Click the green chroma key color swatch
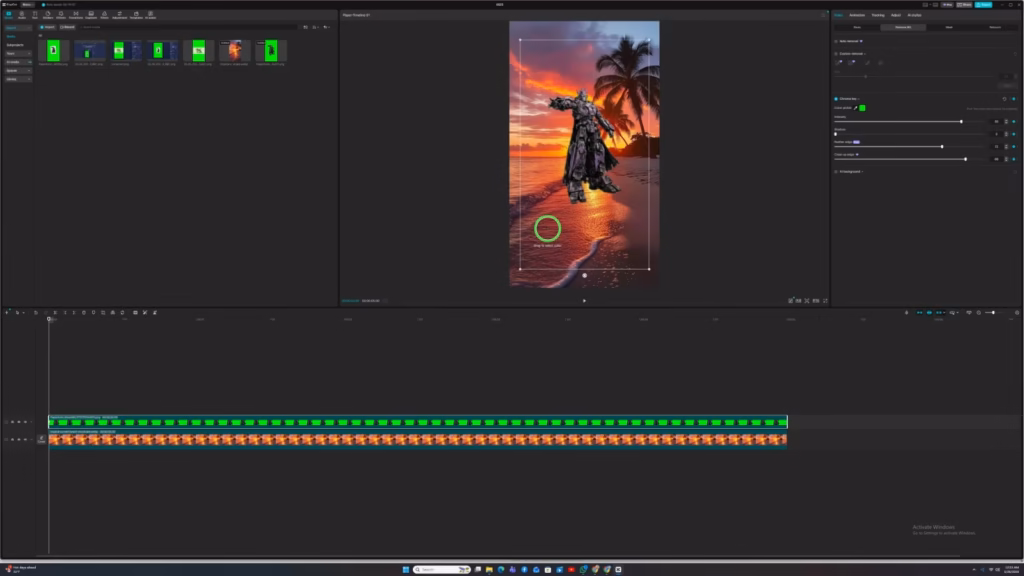 pyautogui.click(x=862, y=108)
